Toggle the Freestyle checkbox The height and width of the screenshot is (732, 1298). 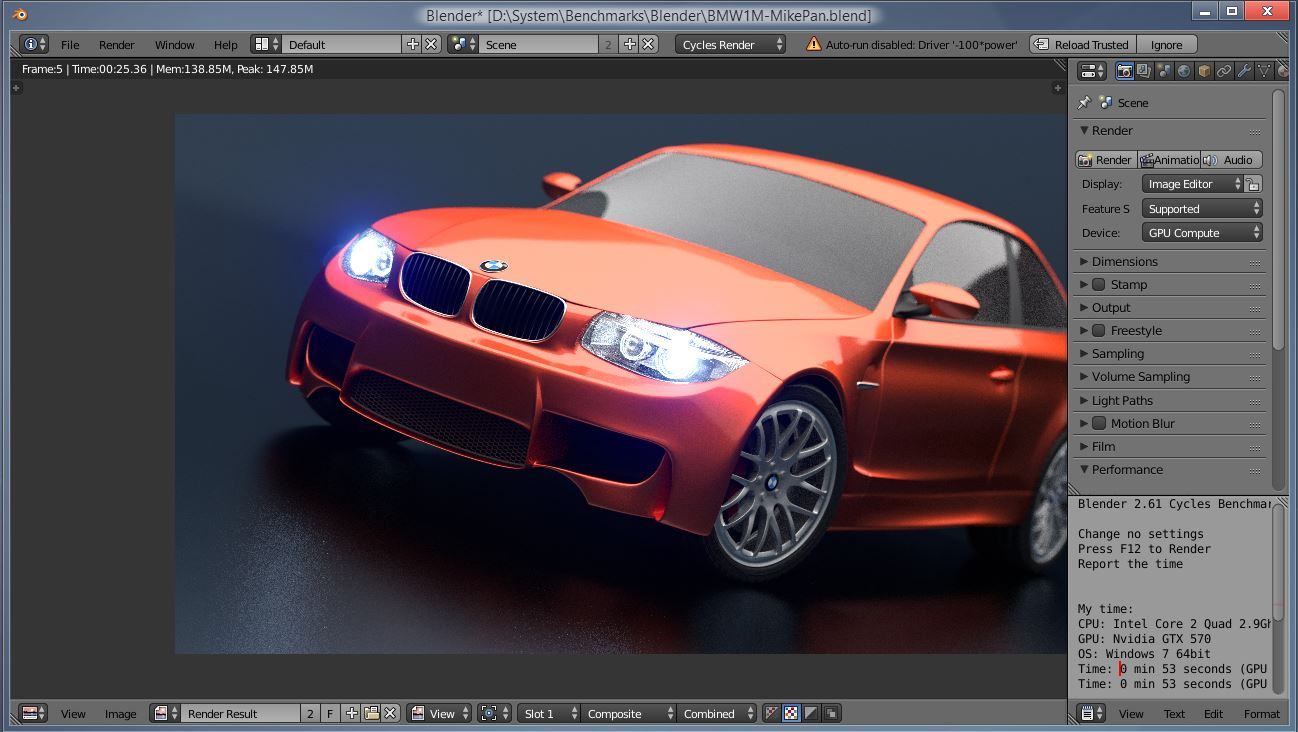coord(1098,331)
